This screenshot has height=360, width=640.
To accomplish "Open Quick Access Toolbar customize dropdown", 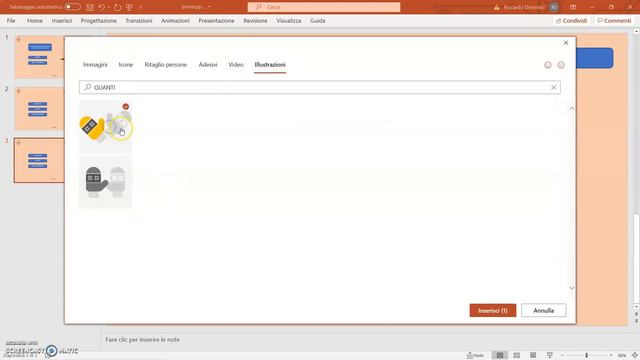I will point(141,7).
